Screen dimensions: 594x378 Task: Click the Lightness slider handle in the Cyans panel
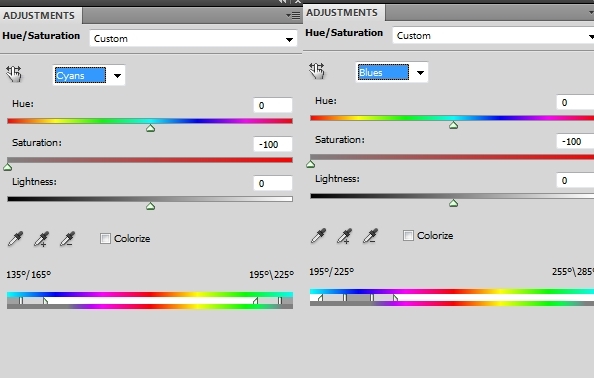tap(150, 206)
